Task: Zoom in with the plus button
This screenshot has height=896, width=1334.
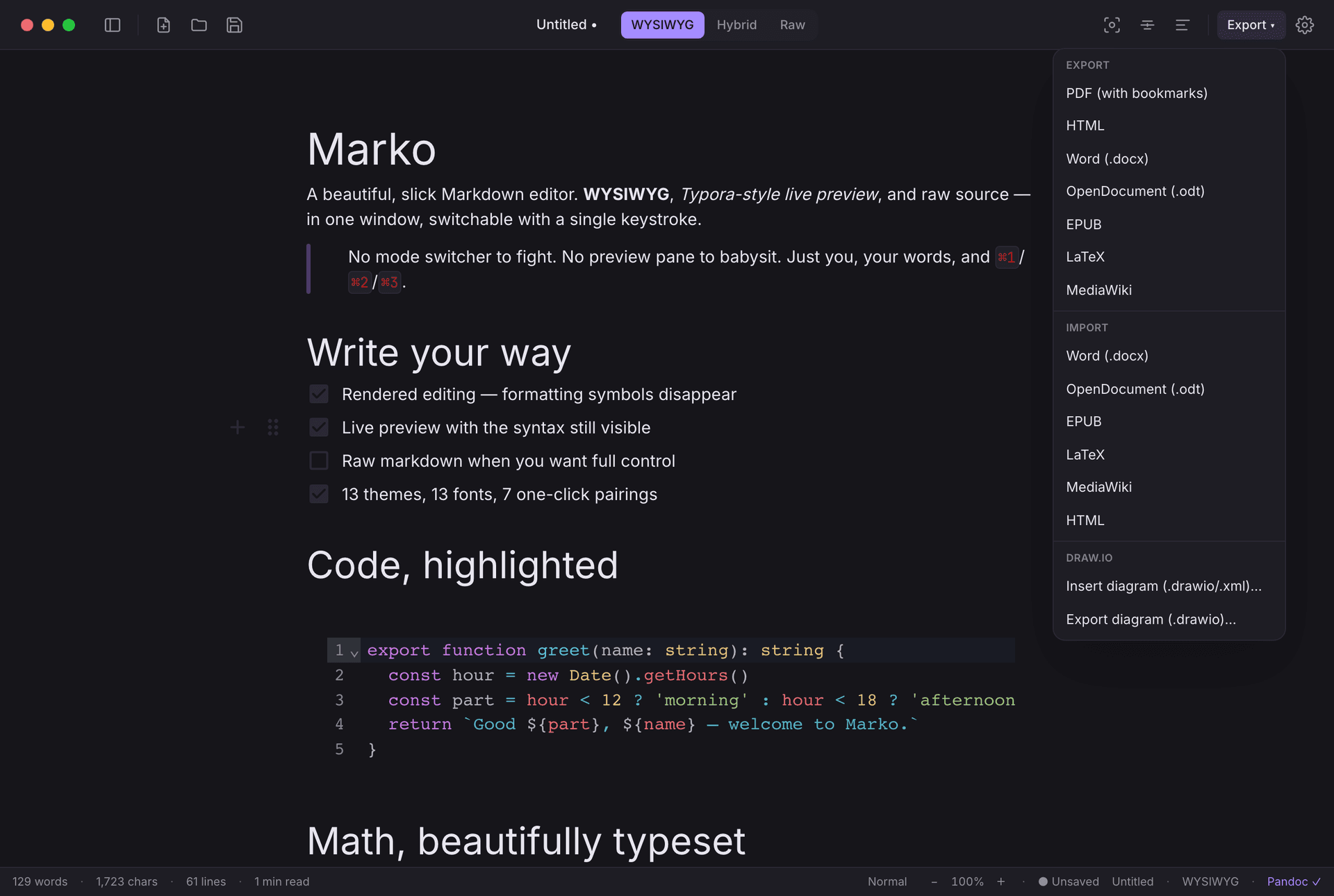Action: [x=1001, y=881]
